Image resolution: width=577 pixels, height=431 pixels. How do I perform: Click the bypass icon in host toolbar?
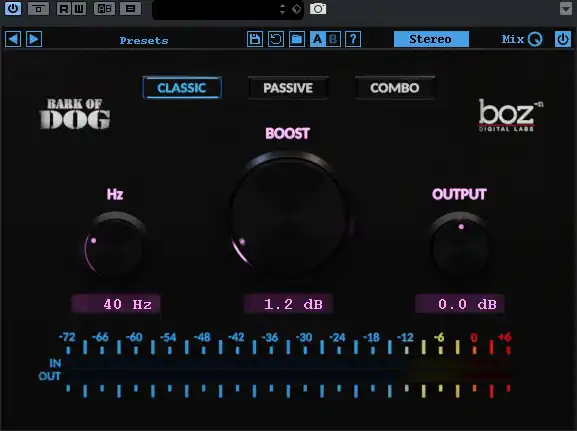(x=38, y=8)
